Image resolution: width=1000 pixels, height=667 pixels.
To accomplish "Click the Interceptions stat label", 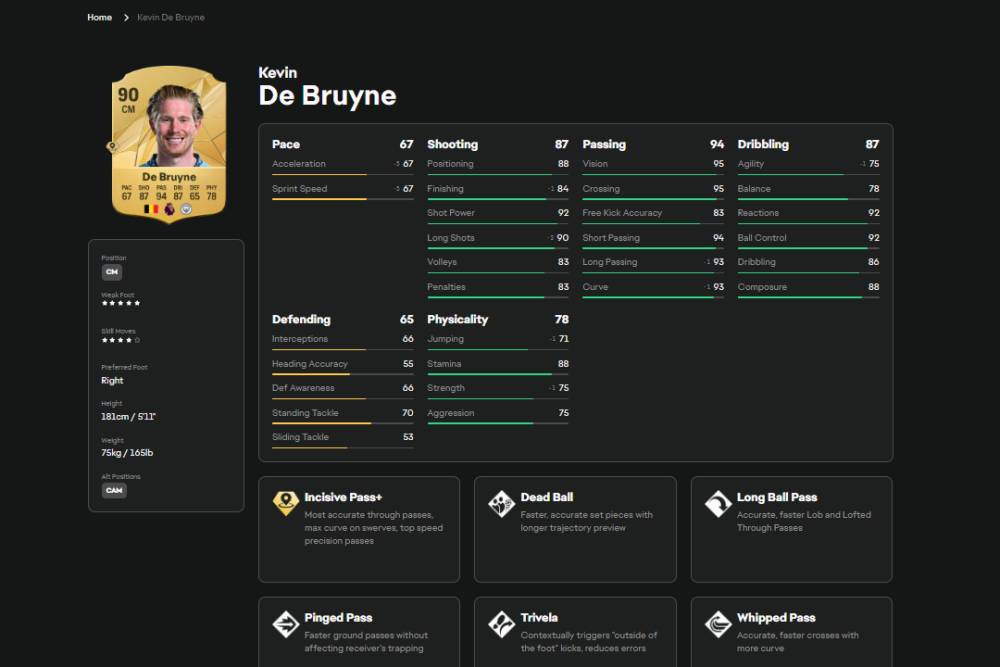I will (x=300, y=339).
